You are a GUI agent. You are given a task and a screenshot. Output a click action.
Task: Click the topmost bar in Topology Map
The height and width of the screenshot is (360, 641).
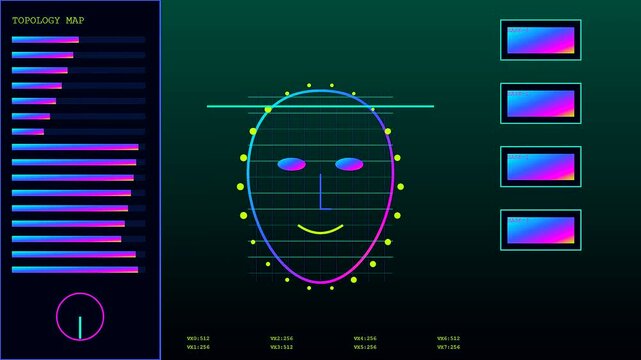click(78, 40)
